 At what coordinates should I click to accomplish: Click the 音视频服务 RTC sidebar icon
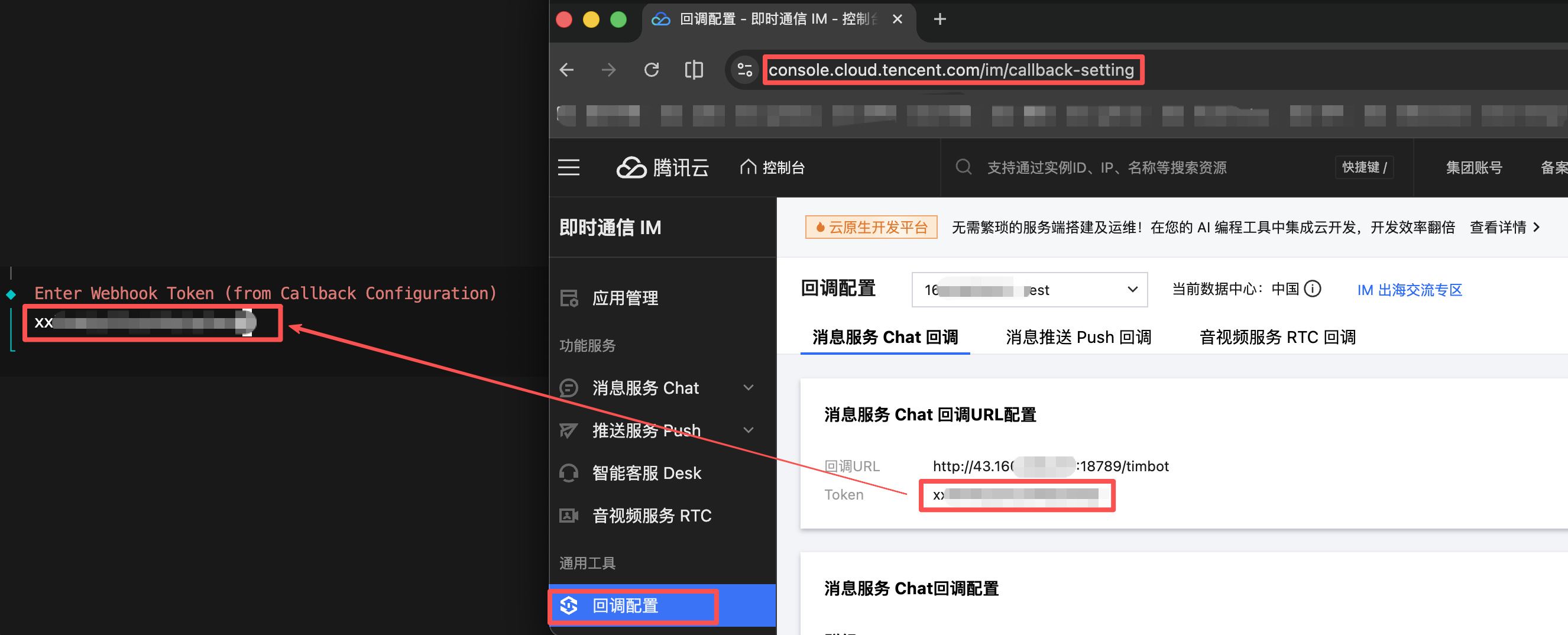coord(569,516)
